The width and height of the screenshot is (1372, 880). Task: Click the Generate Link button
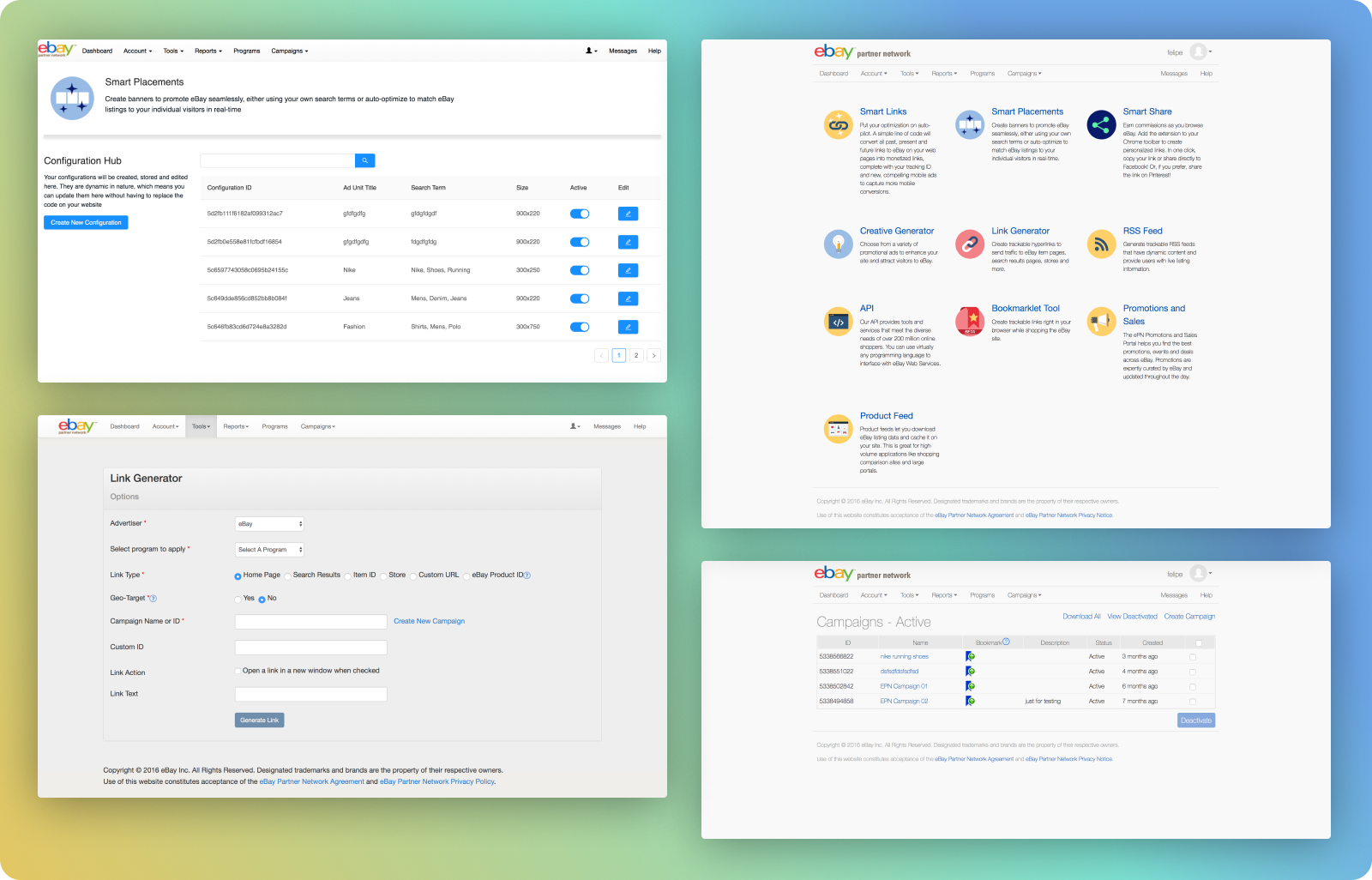pyautogui.click(x=259, y=720)
